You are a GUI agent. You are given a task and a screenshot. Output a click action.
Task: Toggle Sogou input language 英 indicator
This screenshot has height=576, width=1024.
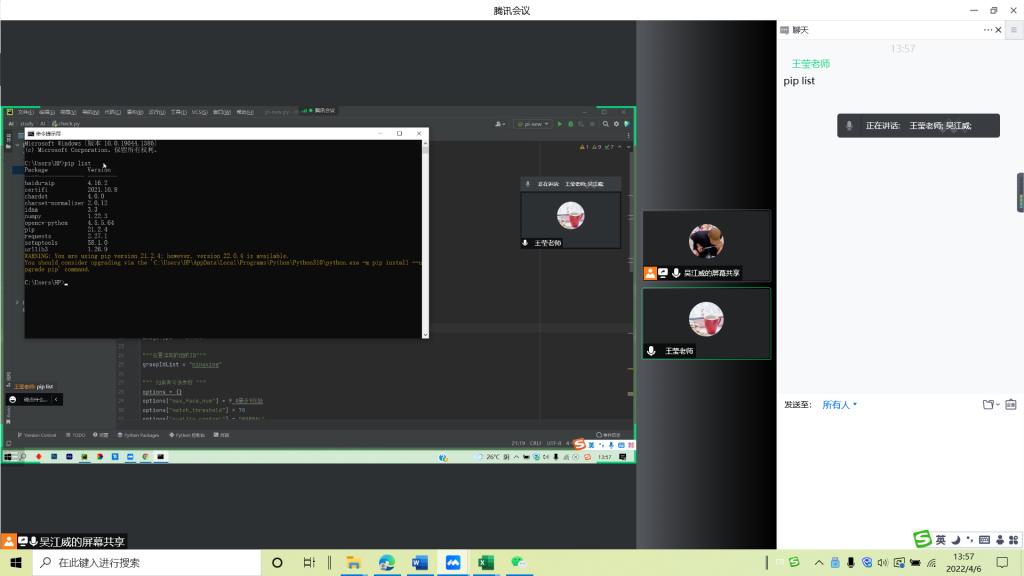click(x=940, y=540)
